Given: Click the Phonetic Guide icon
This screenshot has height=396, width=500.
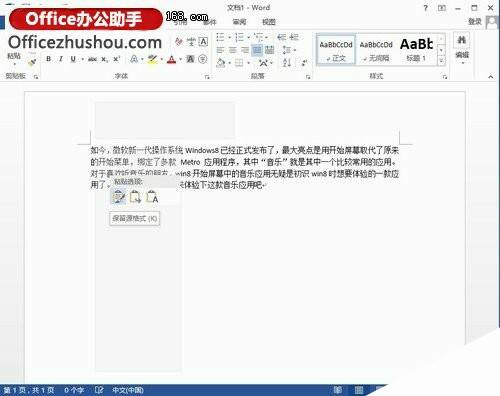Looking at the screenshot, I should (191, 42).
